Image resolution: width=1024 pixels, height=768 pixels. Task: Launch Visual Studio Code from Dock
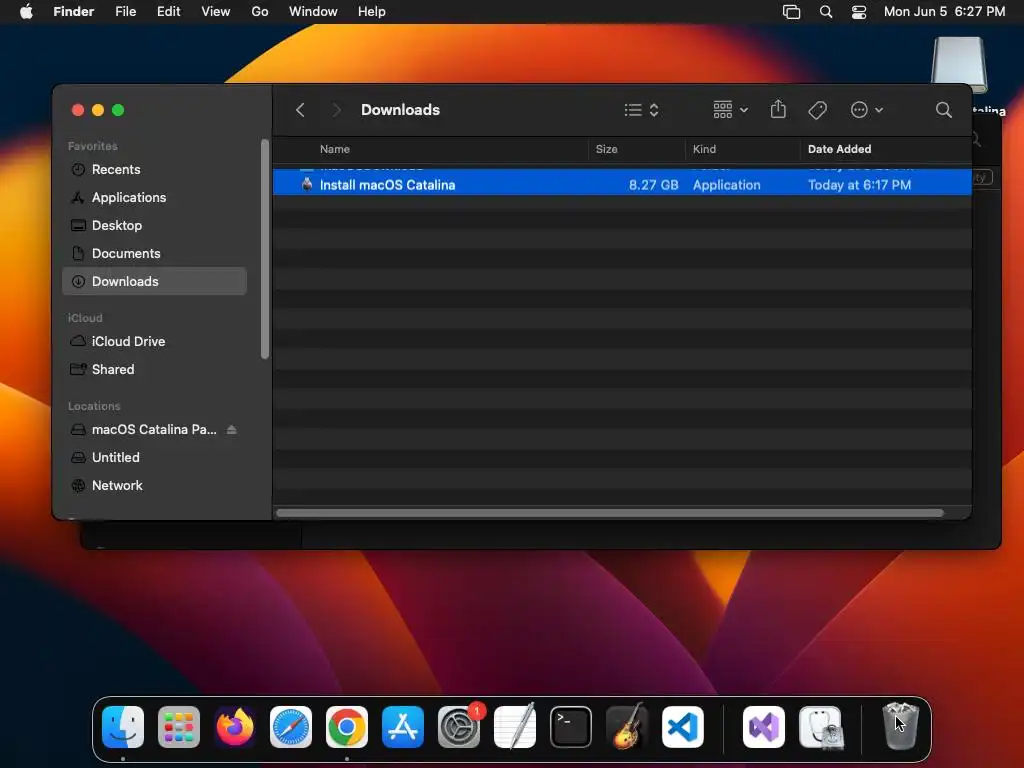[x=683, y=727]
